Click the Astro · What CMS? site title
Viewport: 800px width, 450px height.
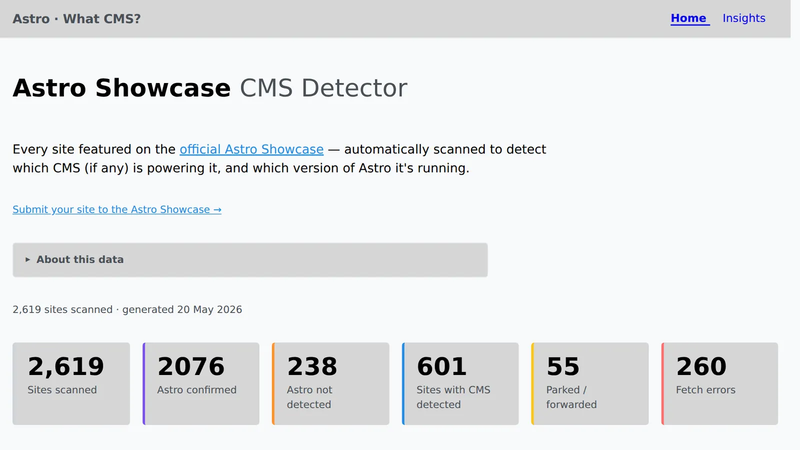point(77,19)
